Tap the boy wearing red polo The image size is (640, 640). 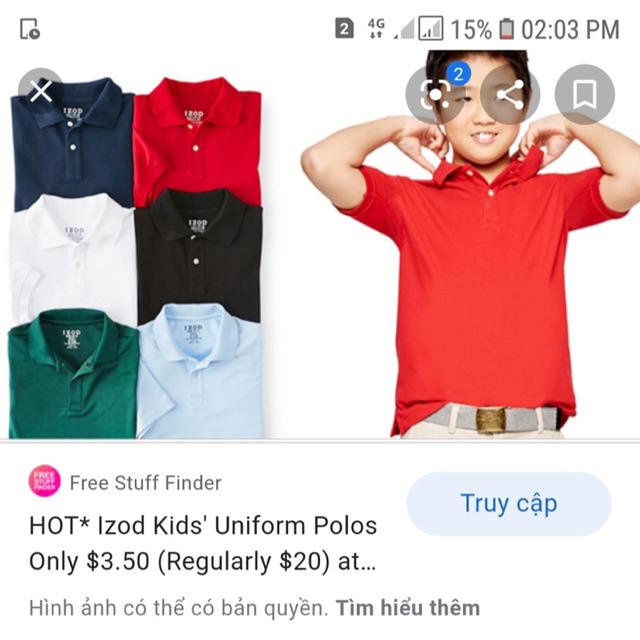pyautogui.click(x=469, y=245)
